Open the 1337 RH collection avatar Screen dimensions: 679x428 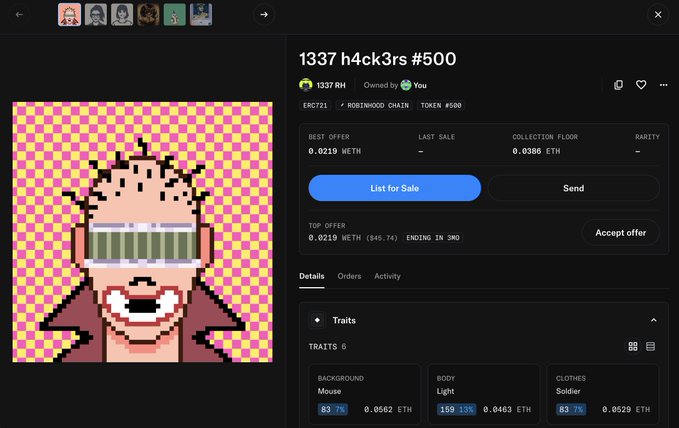pos(306,85)
